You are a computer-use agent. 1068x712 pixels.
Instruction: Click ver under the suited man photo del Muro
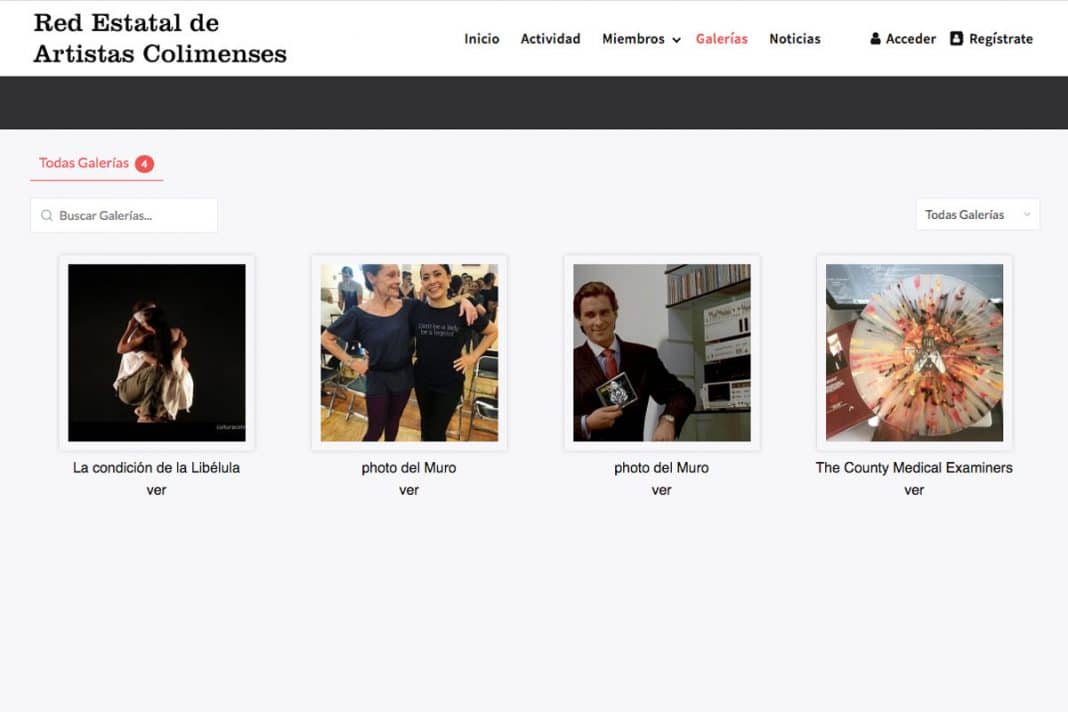[661, 490]
